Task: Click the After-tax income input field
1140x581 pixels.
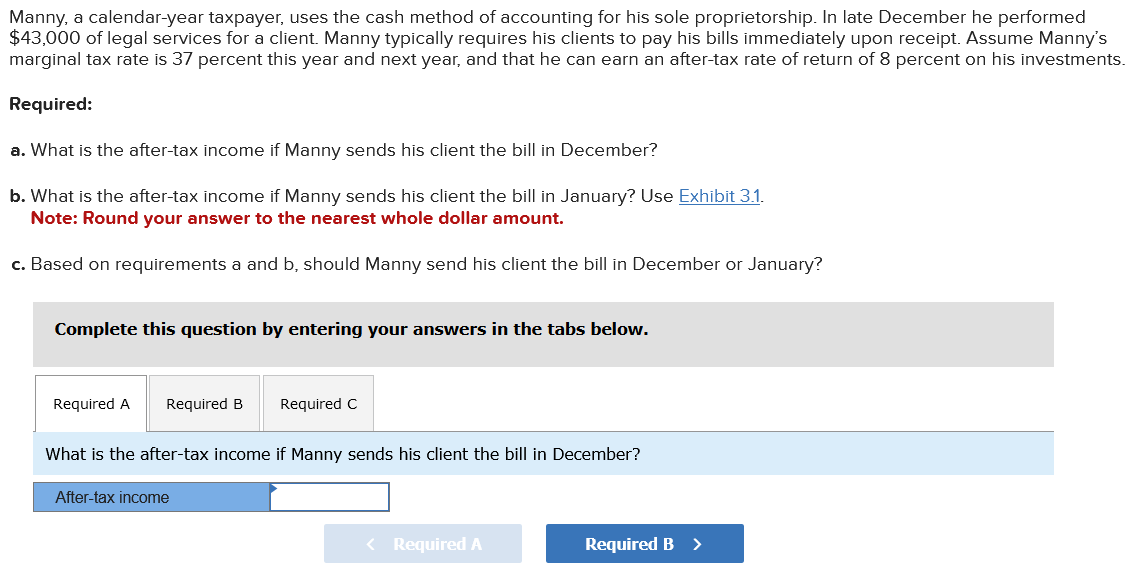Action: [x=328, y=496]
